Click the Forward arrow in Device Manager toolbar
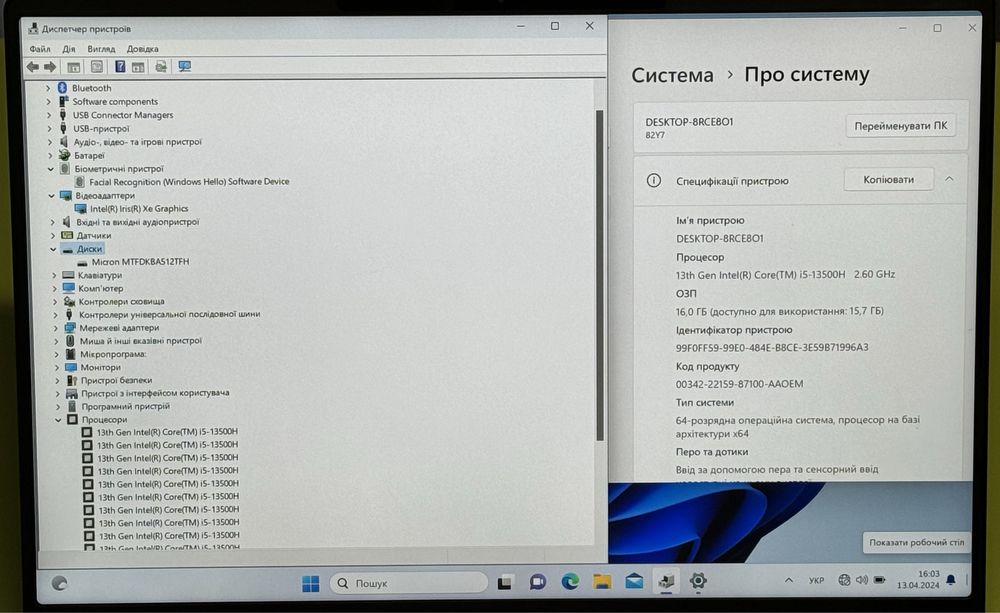1000x613 pixels. pyautogui.click(x=50, y=66)
